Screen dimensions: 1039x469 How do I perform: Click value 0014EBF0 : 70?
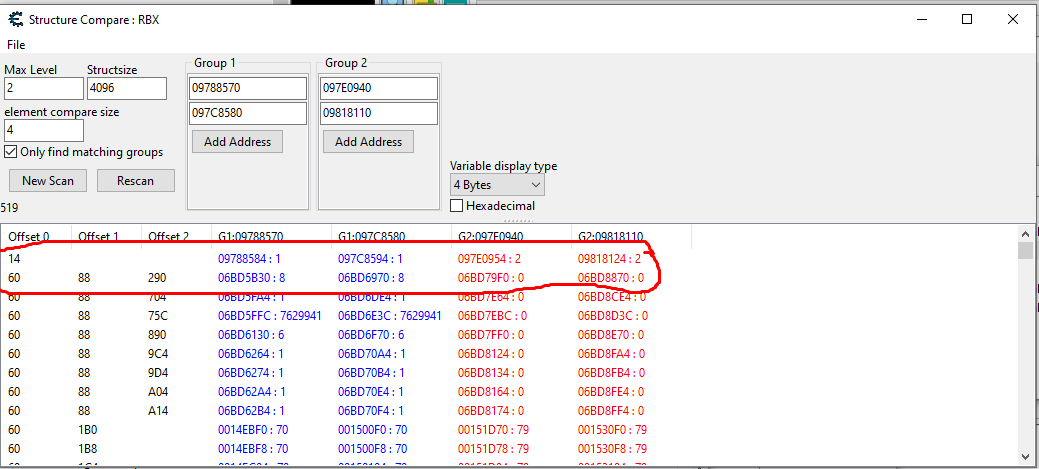(x=255, y=429)
